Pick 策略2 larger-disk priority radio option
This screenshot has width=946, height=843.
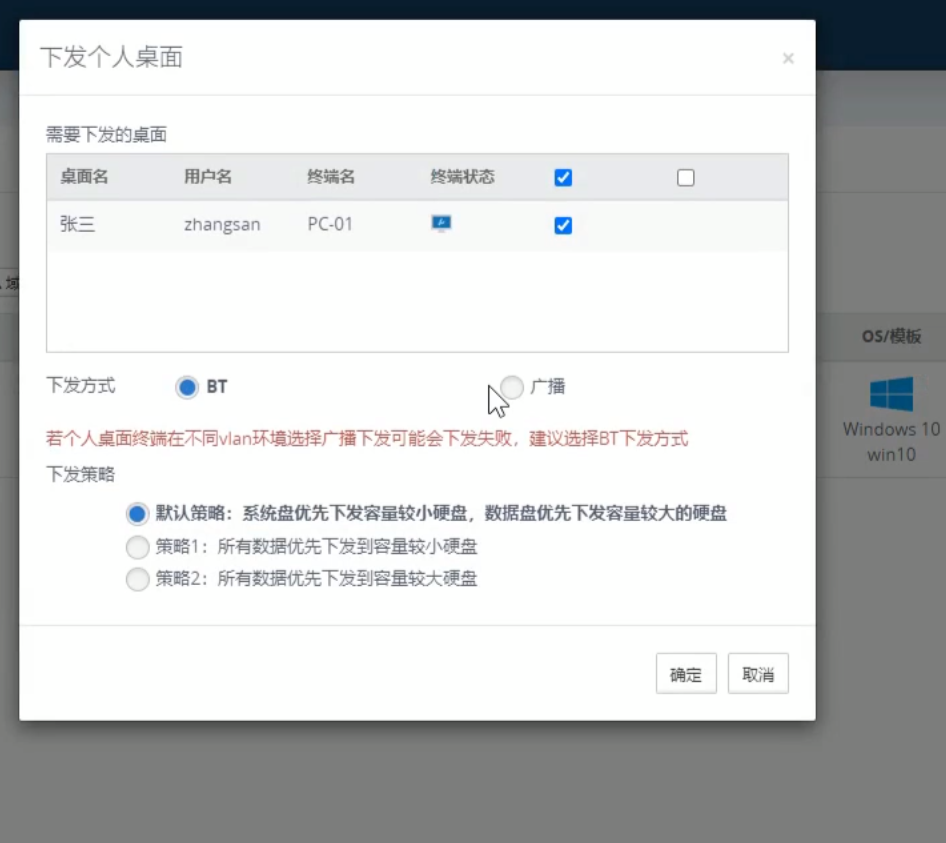[x=137, y=579]
